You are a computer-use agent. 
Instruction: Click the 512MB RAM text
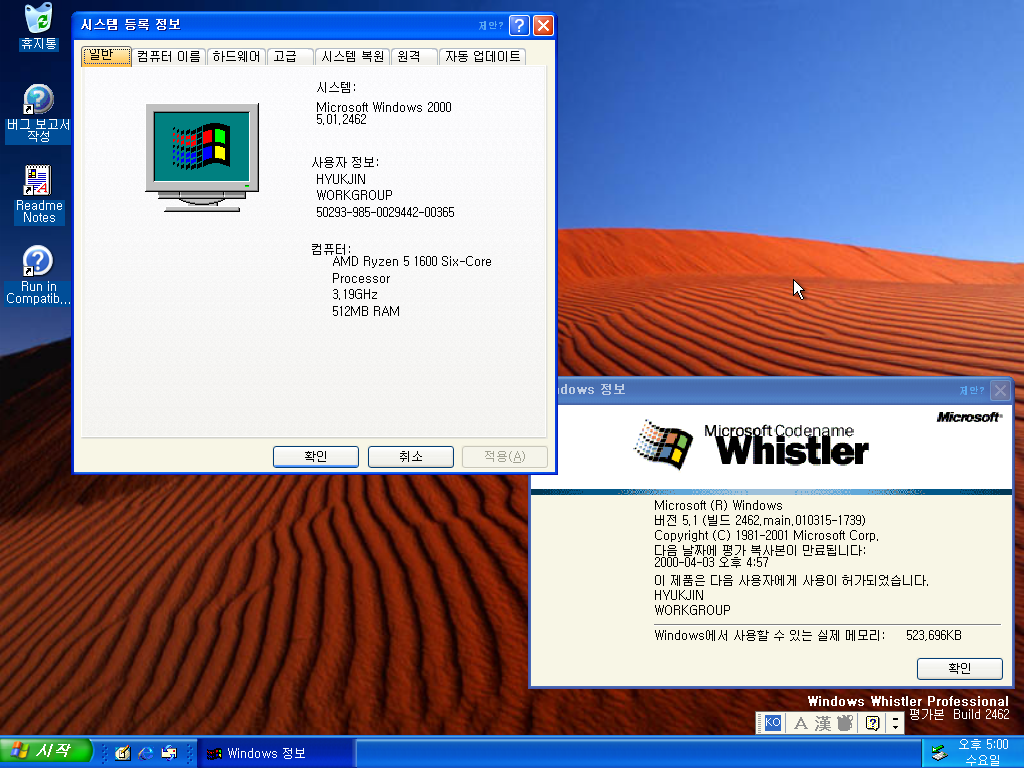click(366, 312)
